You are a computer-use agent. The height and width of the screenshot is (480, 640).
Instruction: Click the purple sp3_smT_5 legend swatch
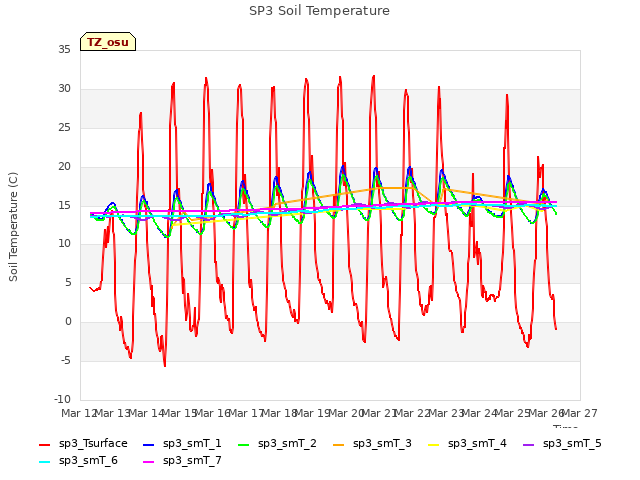[529, 444]
